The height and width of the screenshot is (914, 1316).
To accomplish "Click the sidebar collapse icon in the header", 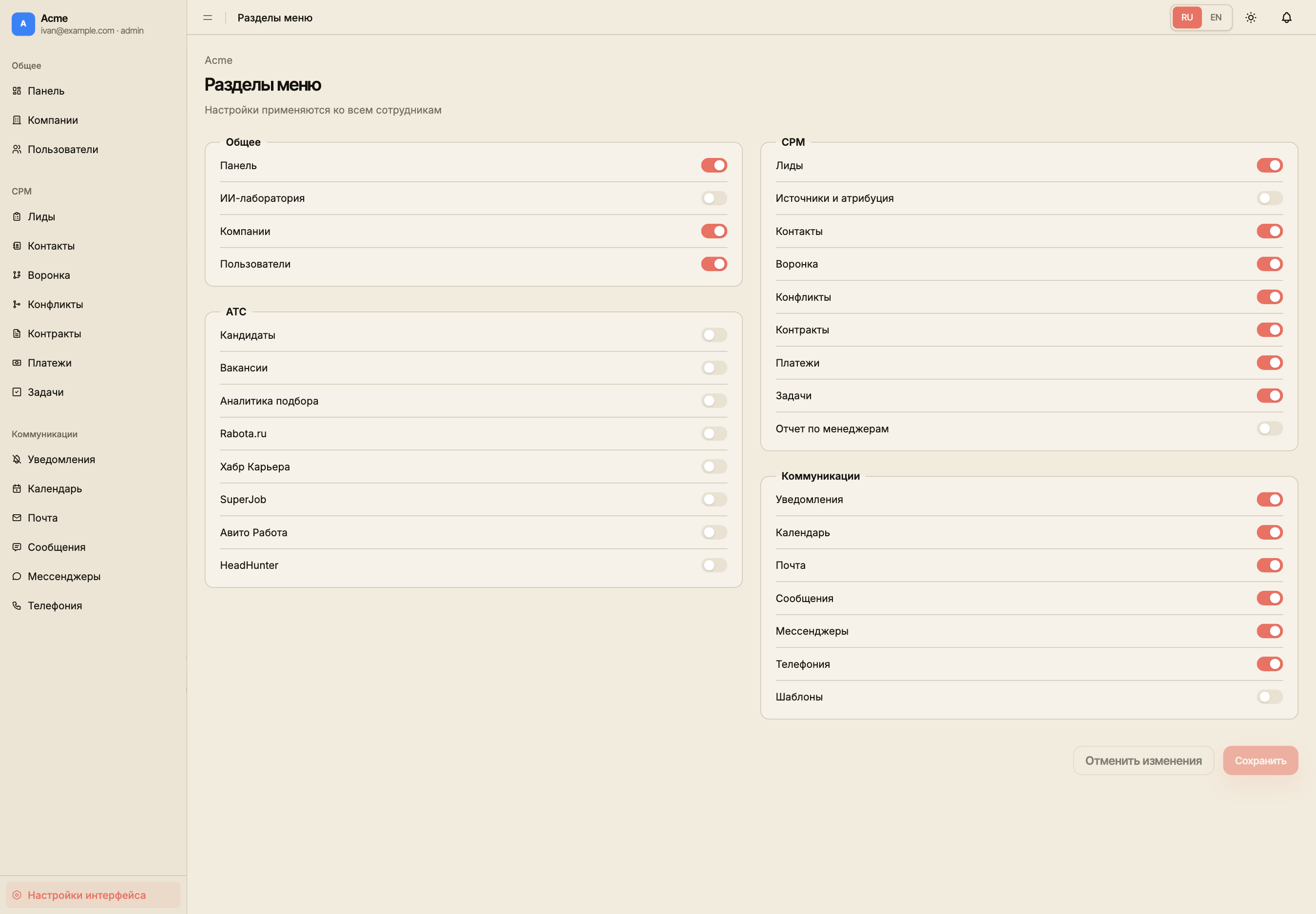I will (x=207, y=18).
